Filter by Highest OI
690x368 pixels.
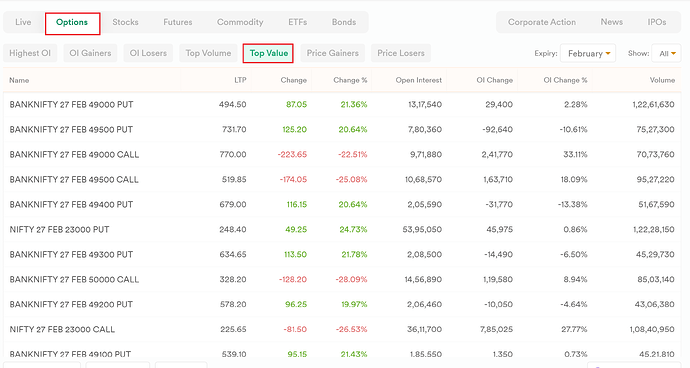(x=30, y=53)
